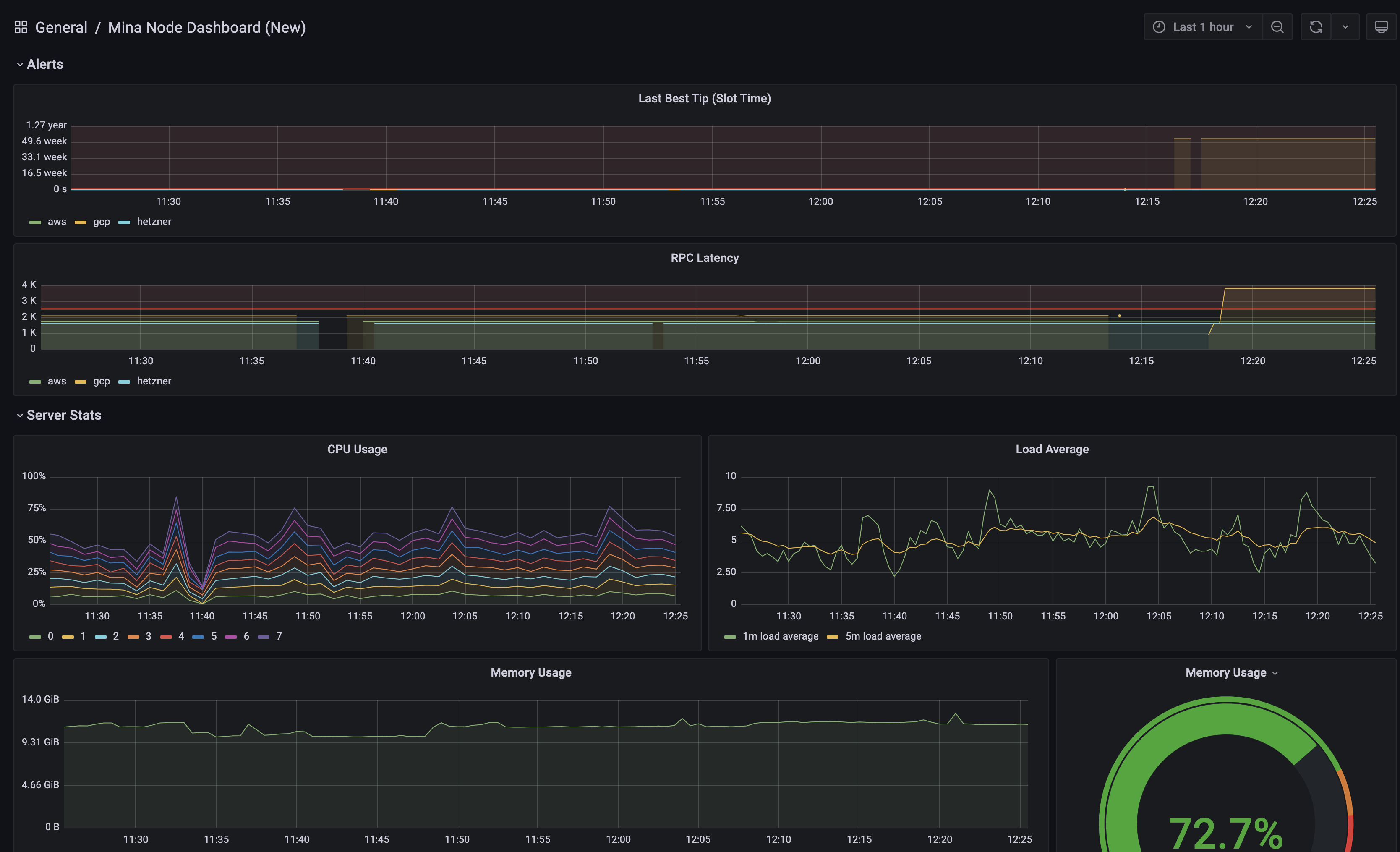The width and height of the screenshot is (1400, 852).
Task: Open the Last 1 hour time picker
Action: coord(1203,27)
